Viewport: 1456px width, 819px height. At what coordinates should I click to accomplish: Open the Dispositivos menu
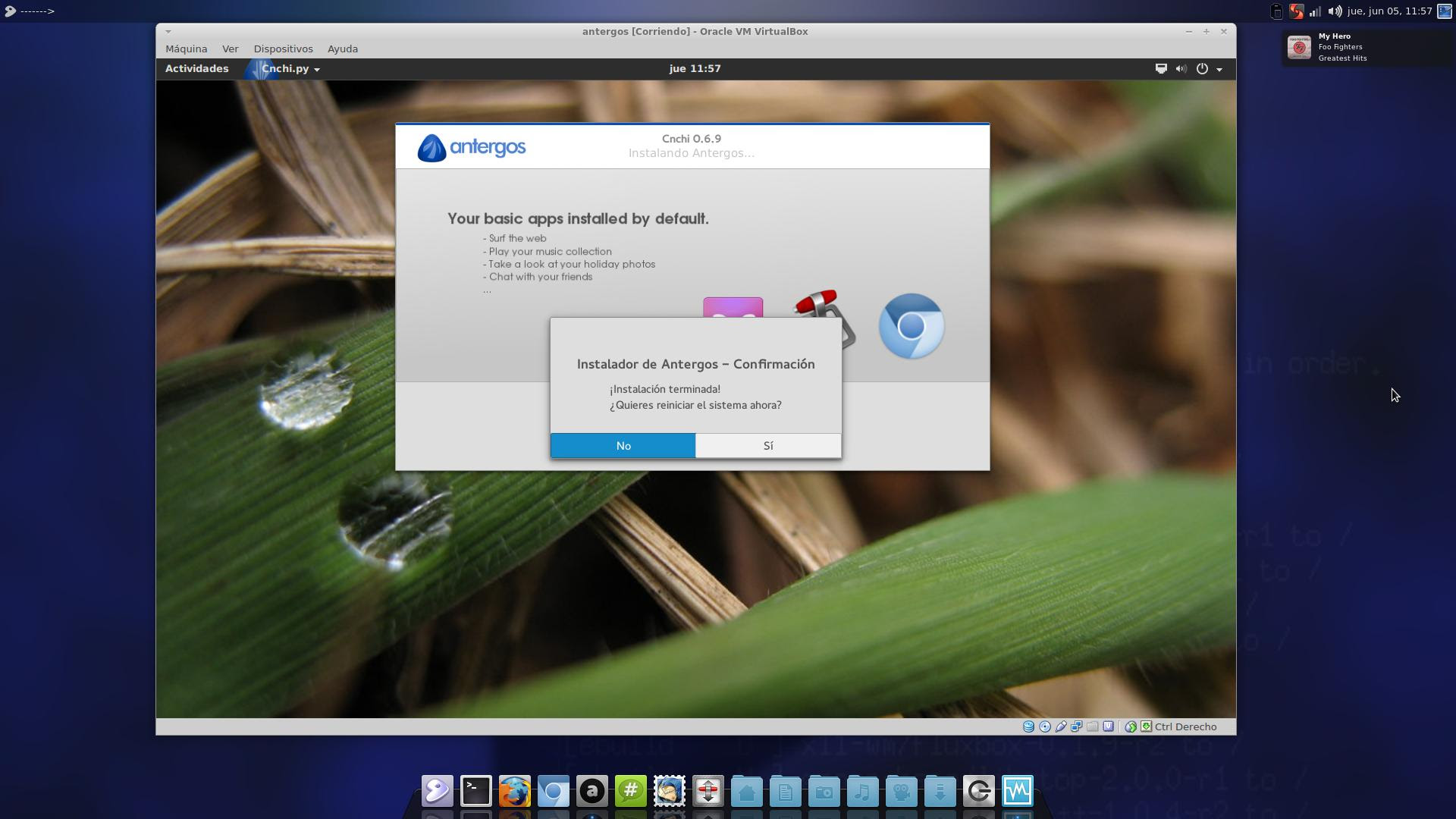coord(283,49)
